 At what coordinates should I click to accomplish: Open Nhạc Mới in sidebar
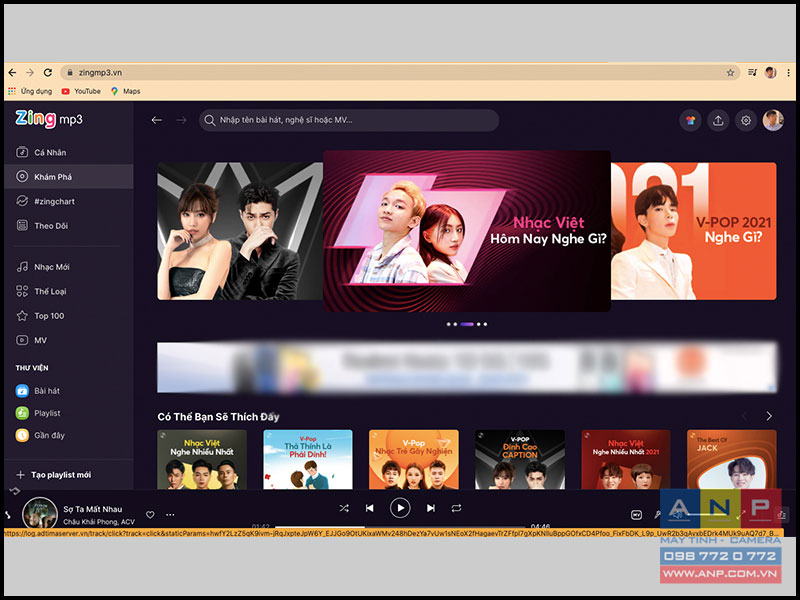(69, 266)
